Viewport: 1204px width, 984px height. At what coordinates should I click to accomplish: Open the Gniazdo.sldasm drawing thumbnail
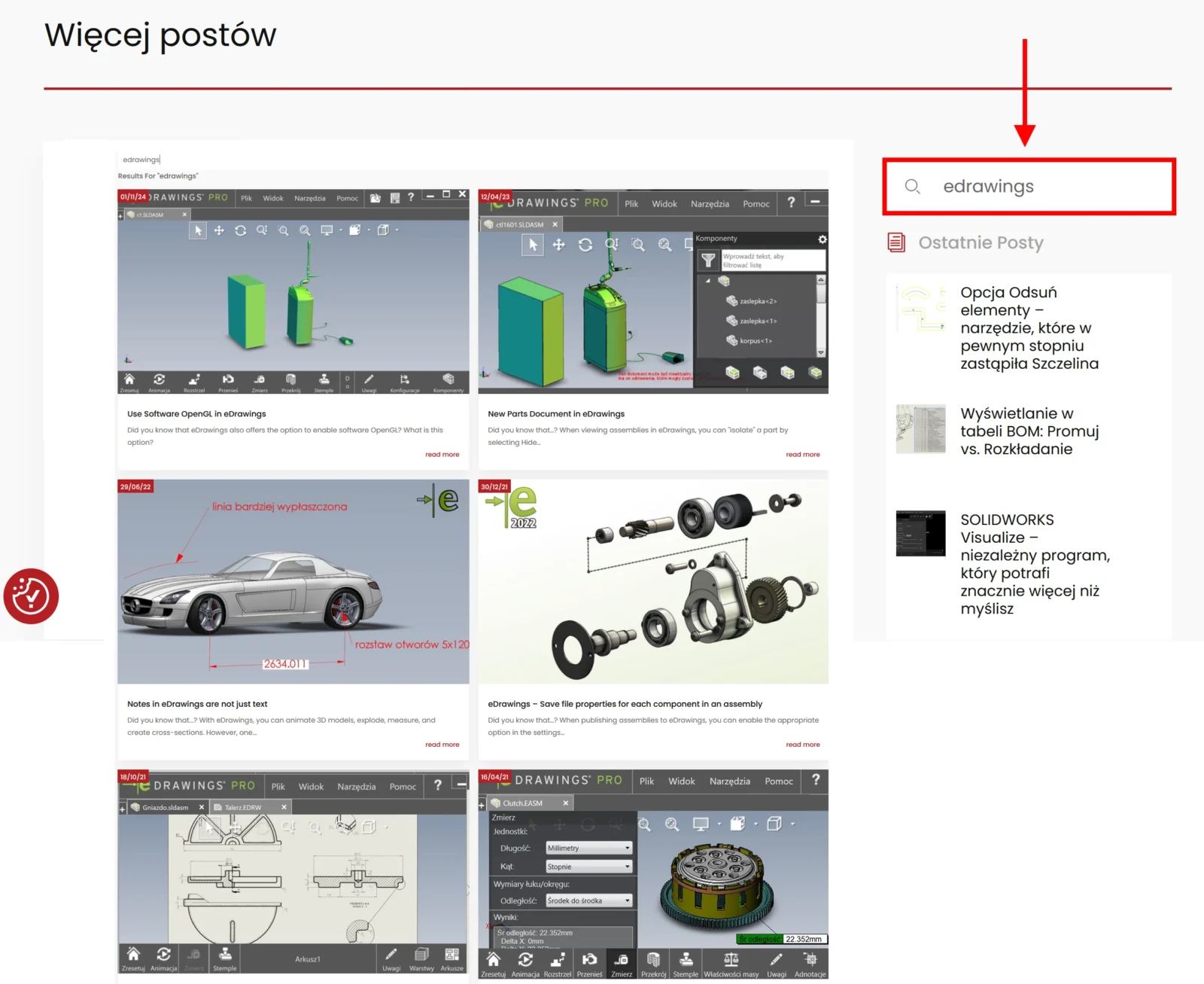[x=293, y=872]
